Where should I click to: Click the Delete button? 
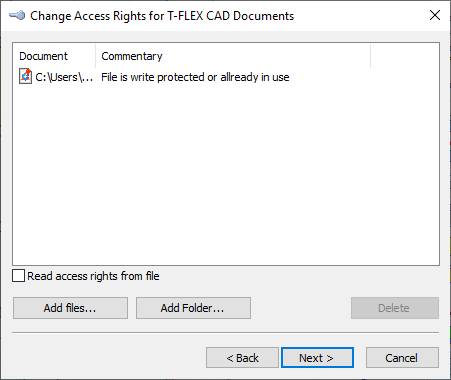coord(395,308)
